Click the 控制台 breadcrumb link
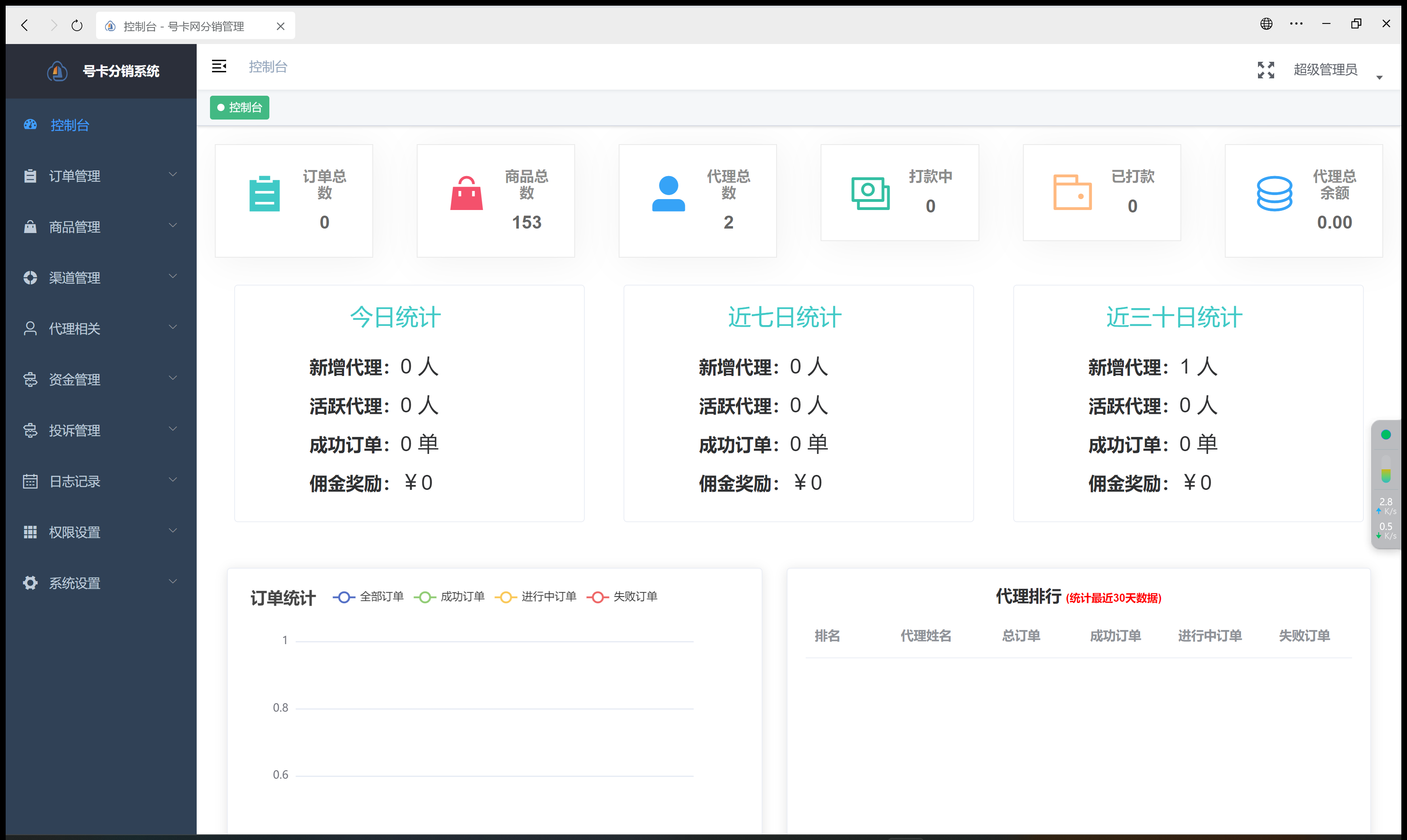This screenshot has height=840, width=1407. pyautogui.click(x=268, y=67)
